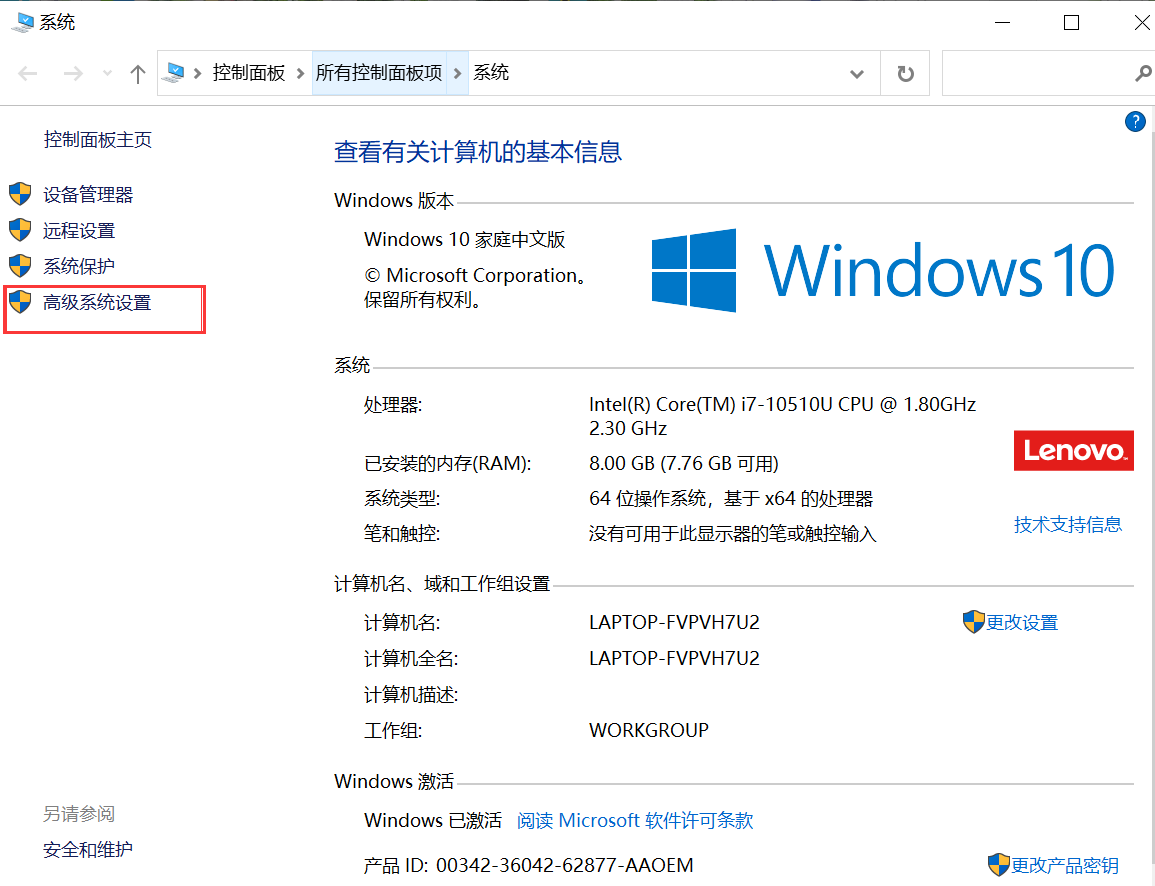Screen dimensions: 1155x886
Task: Open help with the blue question mark
Action: (x=1135, y=122)
